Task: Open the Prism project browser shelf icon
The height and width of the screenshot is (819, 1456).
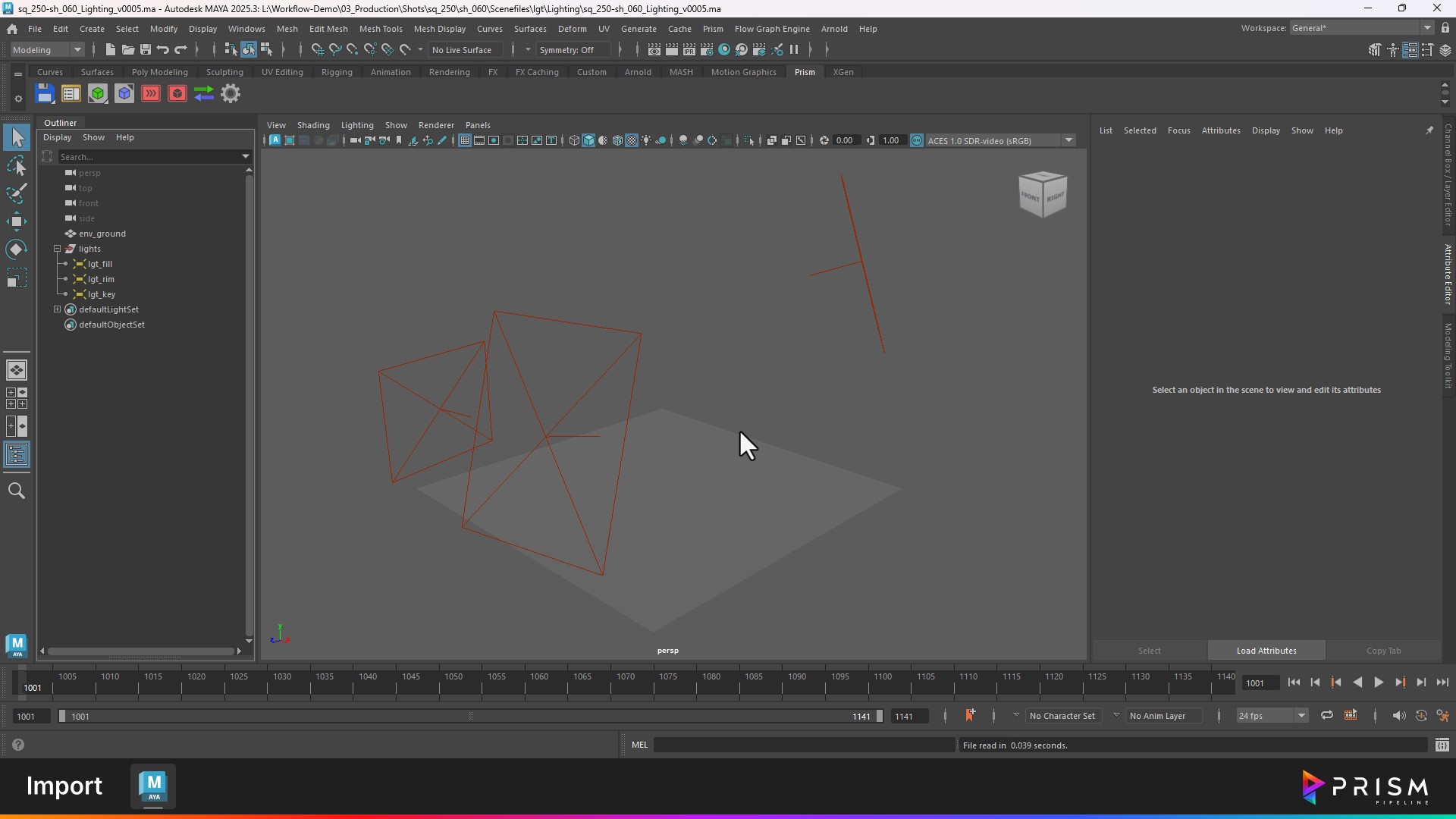Action: click(x=71, y=94)
